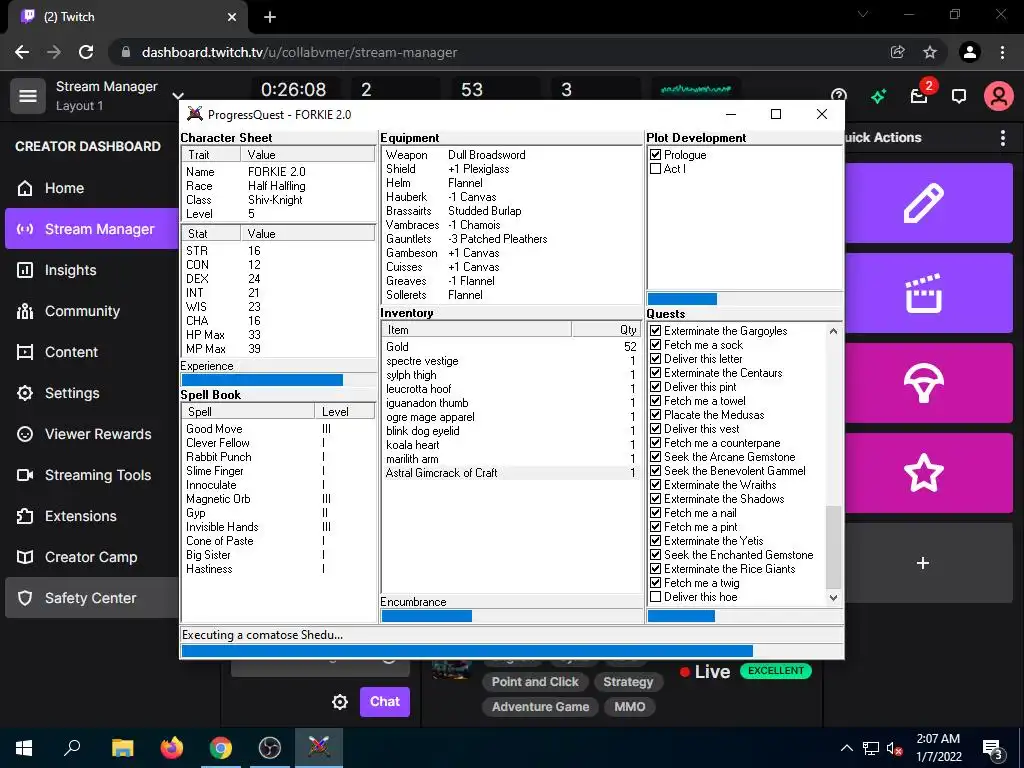Click the Strategy tag

(x=628, y=682)
